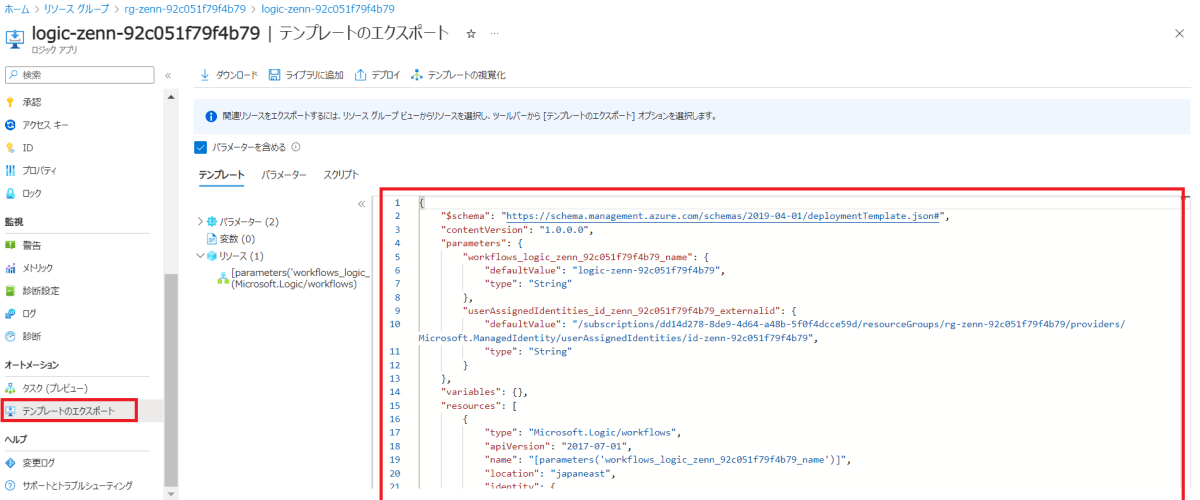Click the sidebar vertical scrollbar

click(x=171, y=380)
